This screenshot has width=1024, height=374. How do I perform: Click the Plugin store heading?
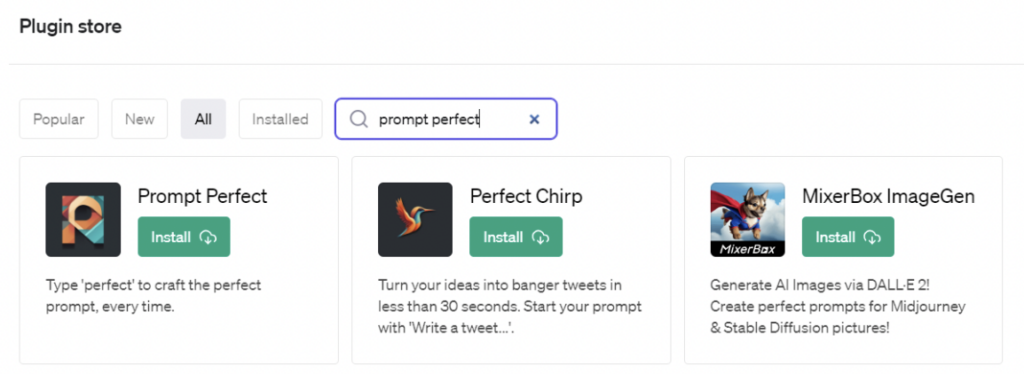coord(71,27)
